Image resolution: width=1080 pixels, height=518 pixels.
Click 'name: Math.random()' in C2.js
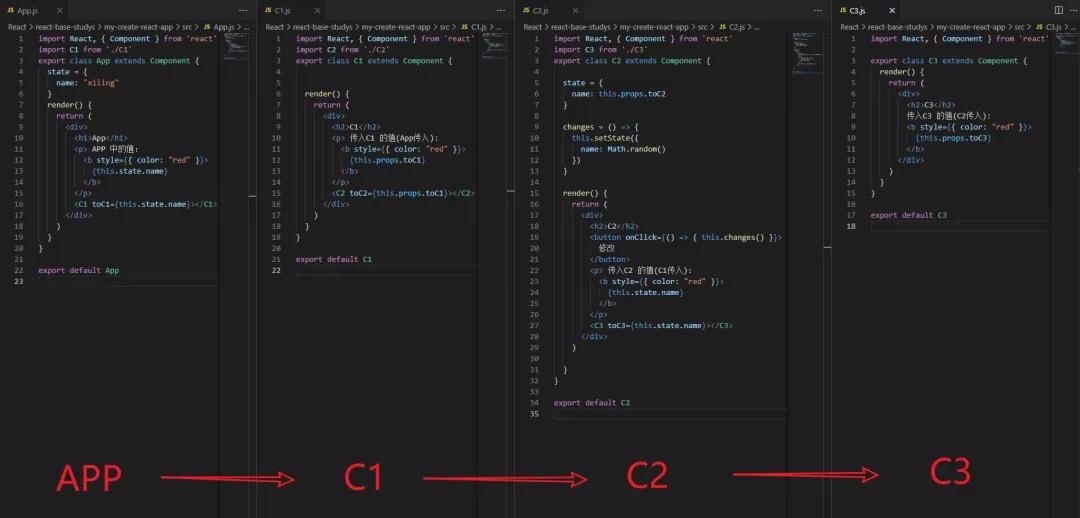click(623, 149)
